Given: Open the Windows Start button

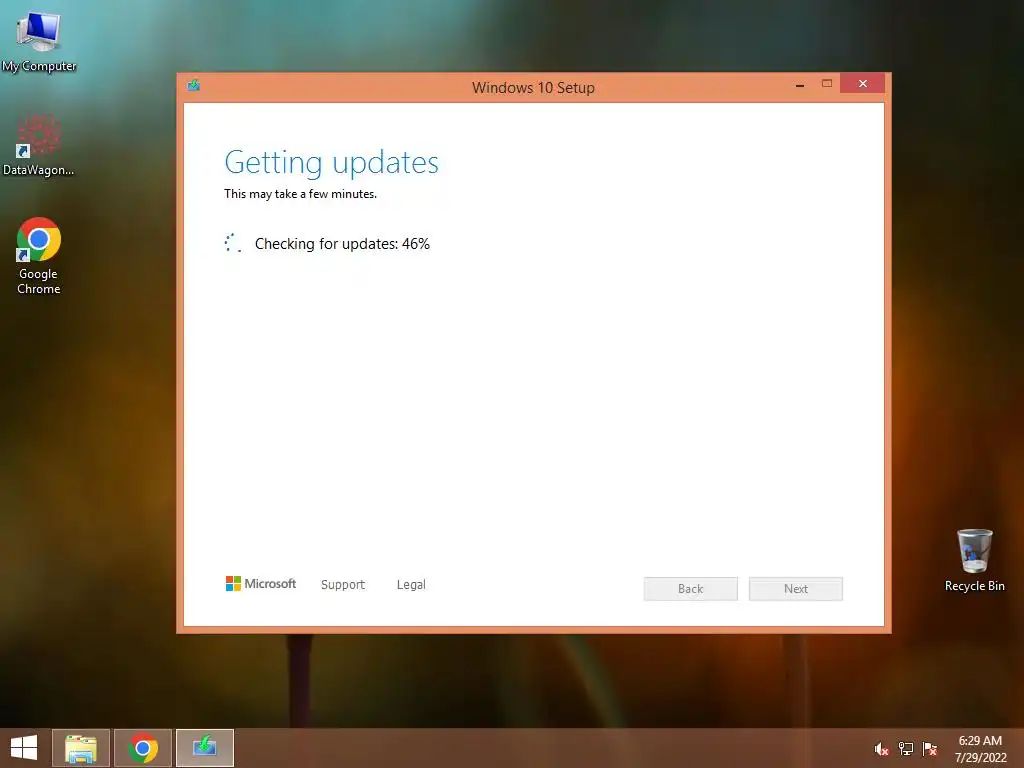Looking at the screenshot, I should (24, 747).
